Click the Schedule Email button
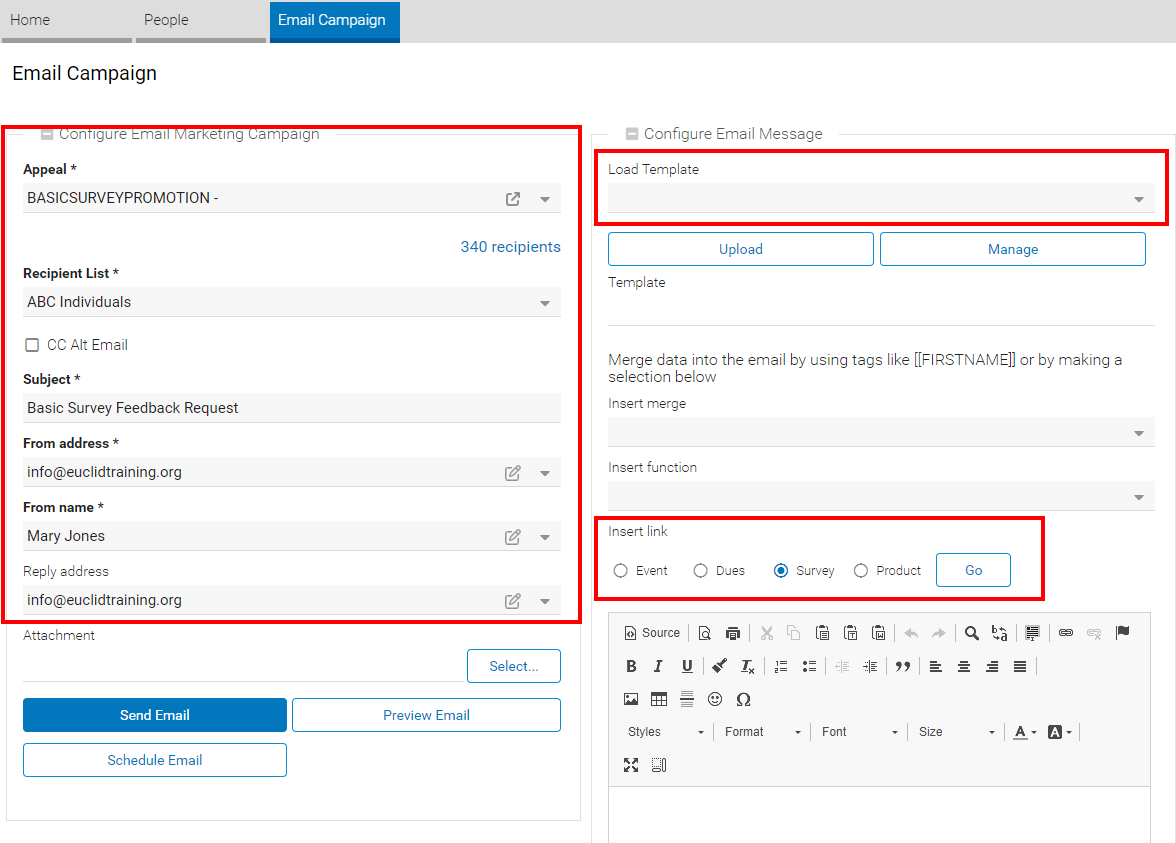The width and height of the screenshot is (1176, 843). pyautogui.click(x=154, y=760)
